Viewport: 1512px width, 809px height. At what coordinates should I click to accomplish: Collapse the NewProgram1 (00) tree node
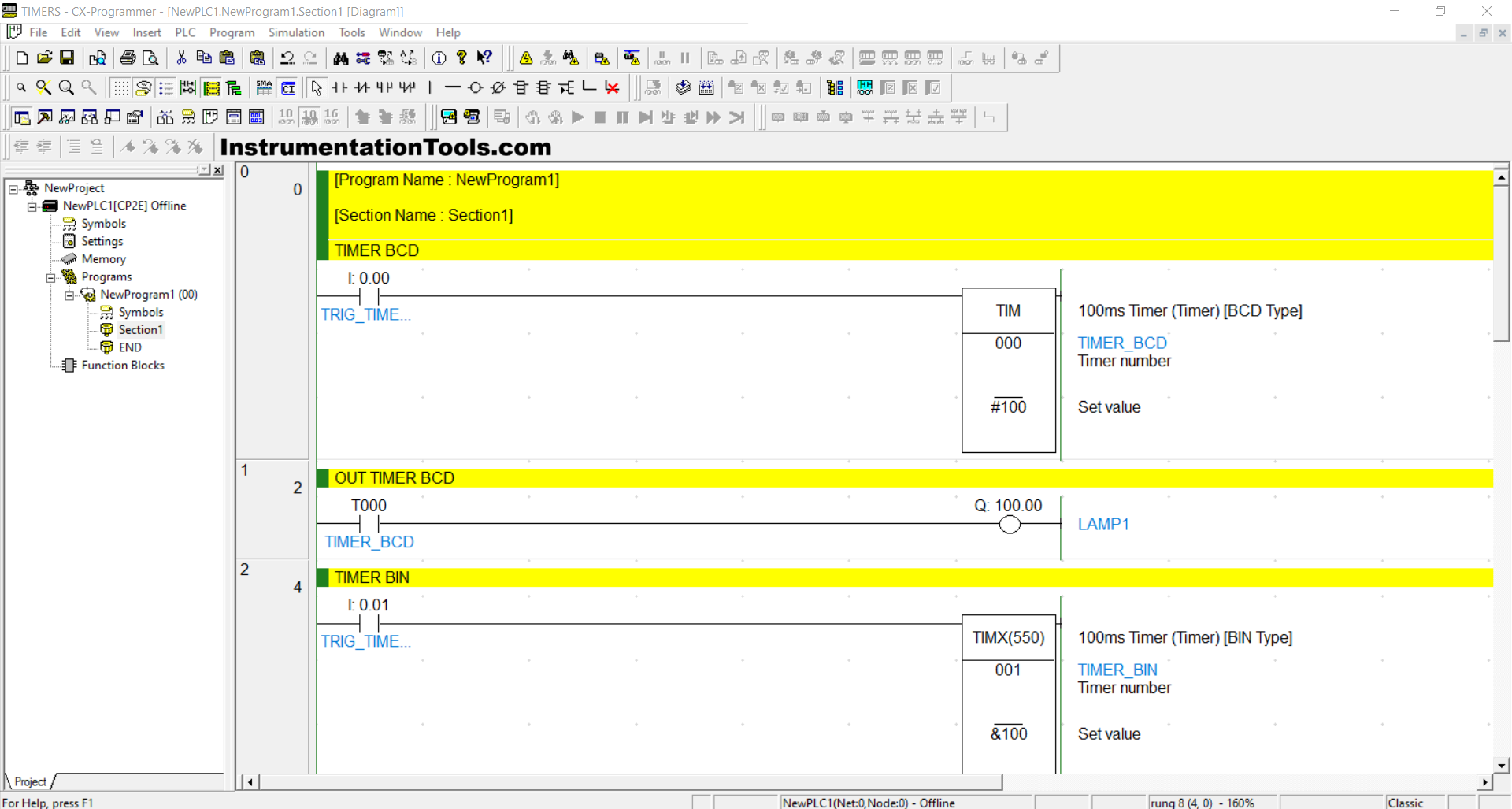(69, 295)
